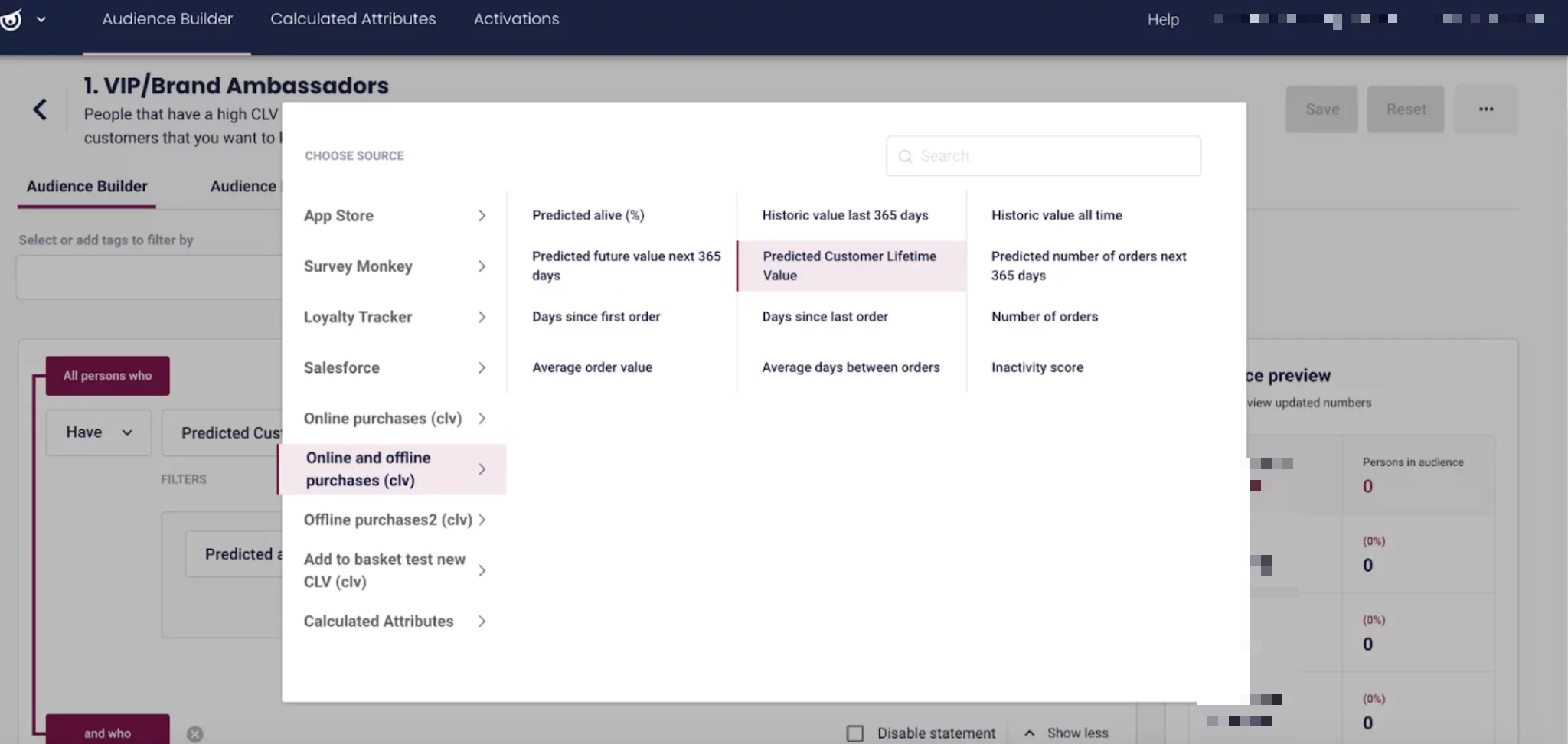
Task: Click the app logo icon in the top bar
Action: tap(11, 19)
